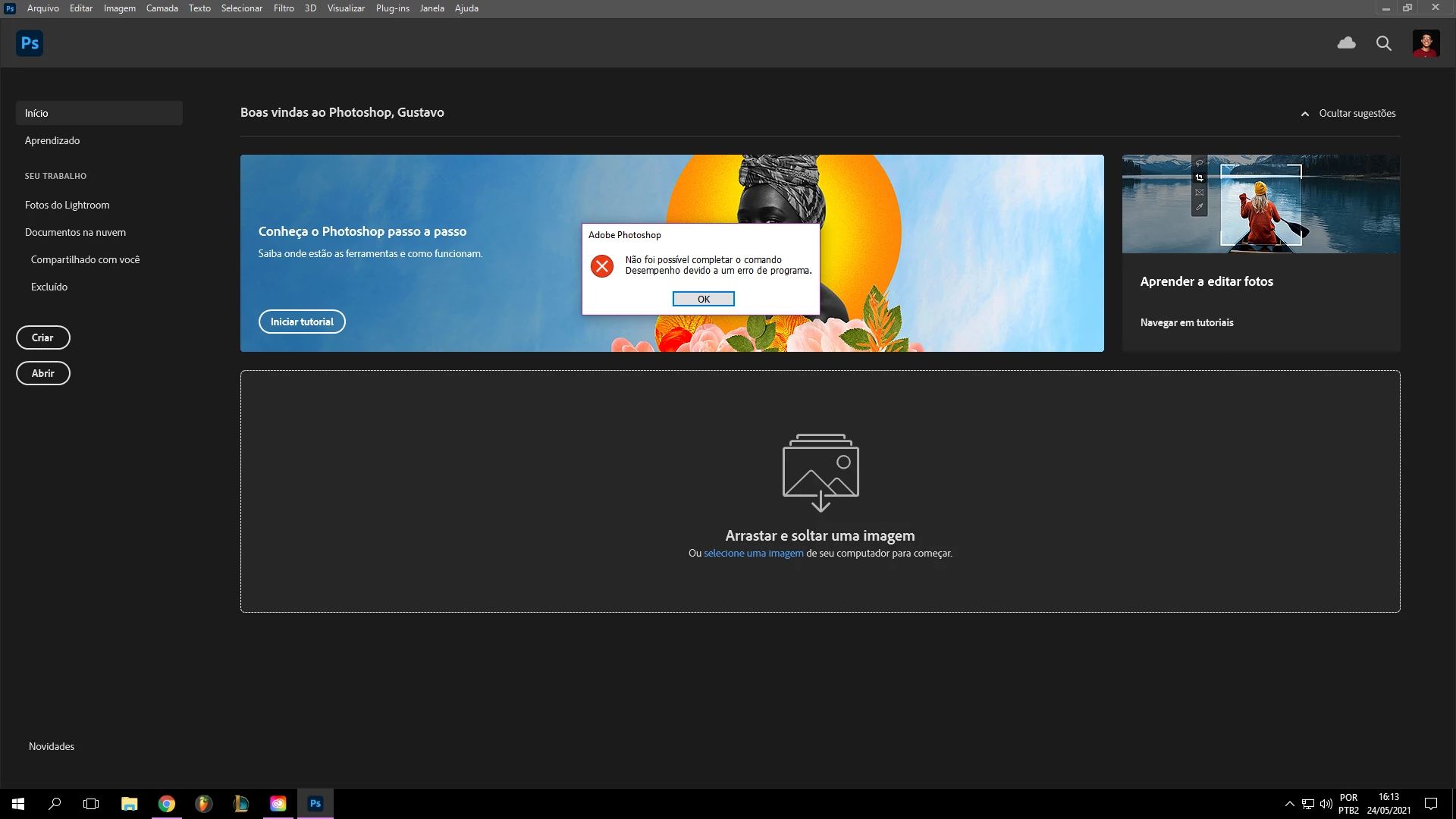Click the Iniciar tutorial button
Viewport: 1456px width, 819px height.
302,322
